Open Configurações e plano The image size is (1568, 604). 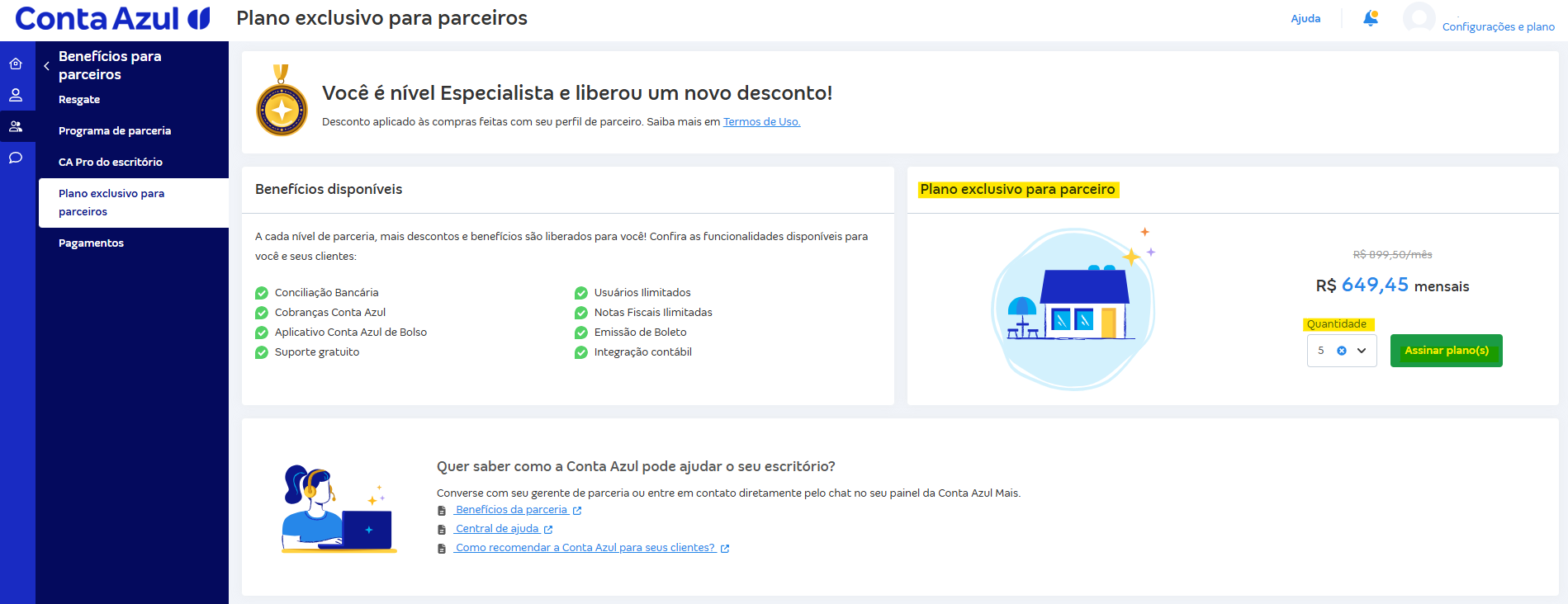pyautogui.click(x=1498, y=26)
